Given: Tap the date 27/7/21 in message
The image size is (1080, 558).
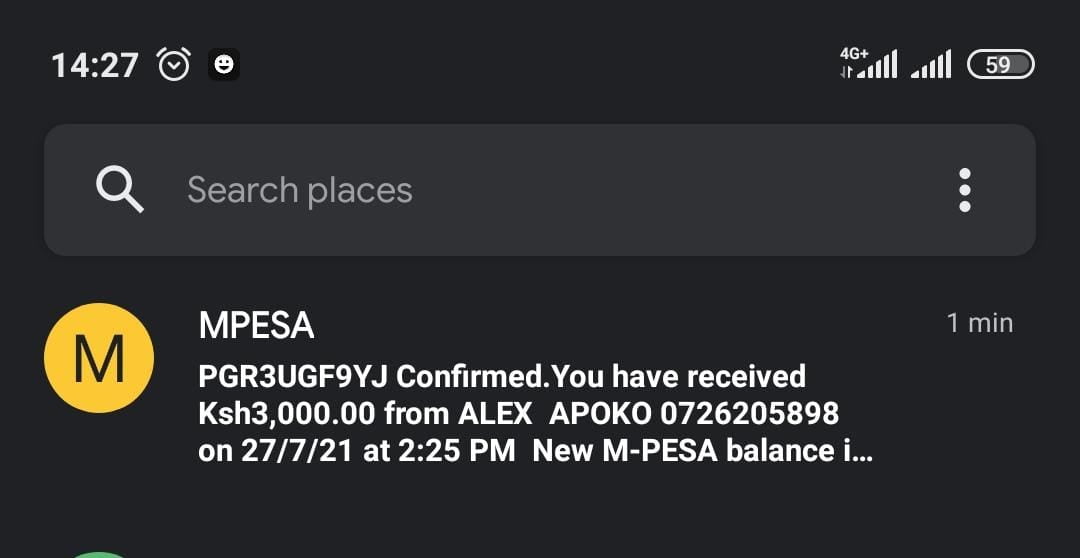Looking at the screenshot, I should (x=297, y=450).
